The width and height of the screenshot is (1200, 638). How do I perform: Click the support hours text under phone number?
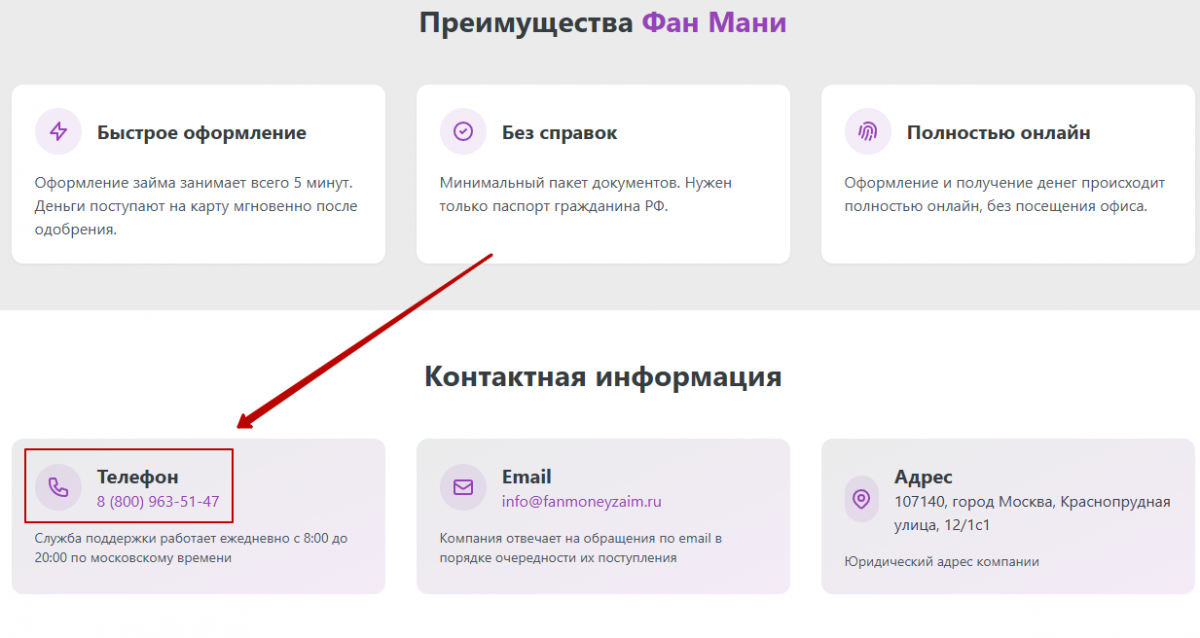click(191, 548)
